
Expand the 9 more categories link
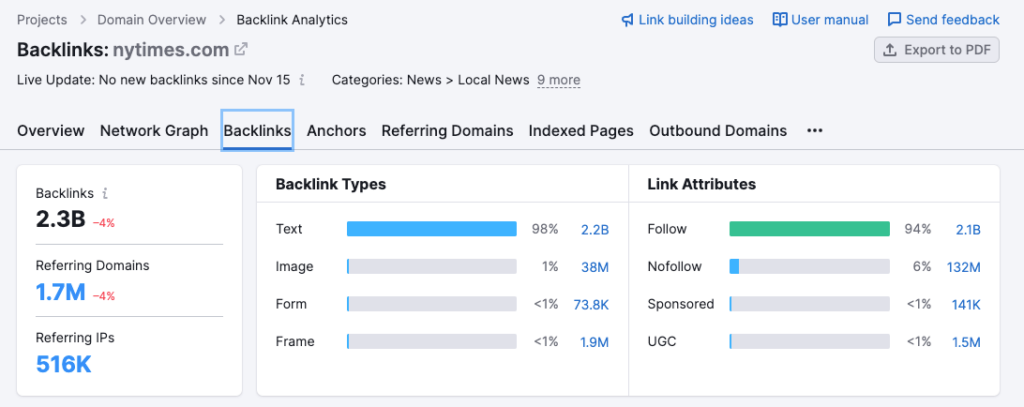[558, 80]
